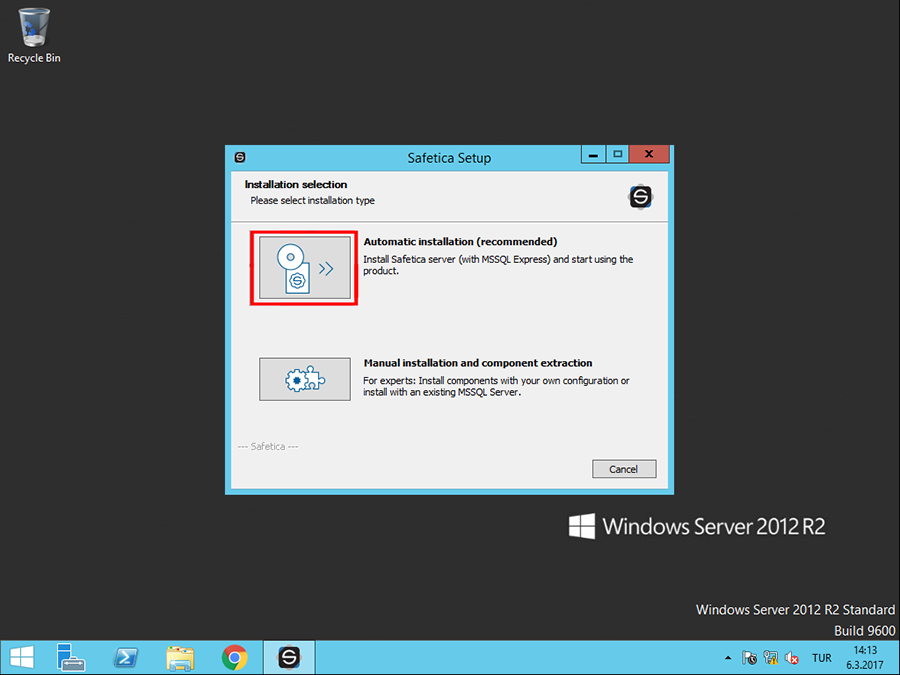Click the 'Automatic installation (recommended)' title text
900x675 pixels.
click(x=460, y=242)
